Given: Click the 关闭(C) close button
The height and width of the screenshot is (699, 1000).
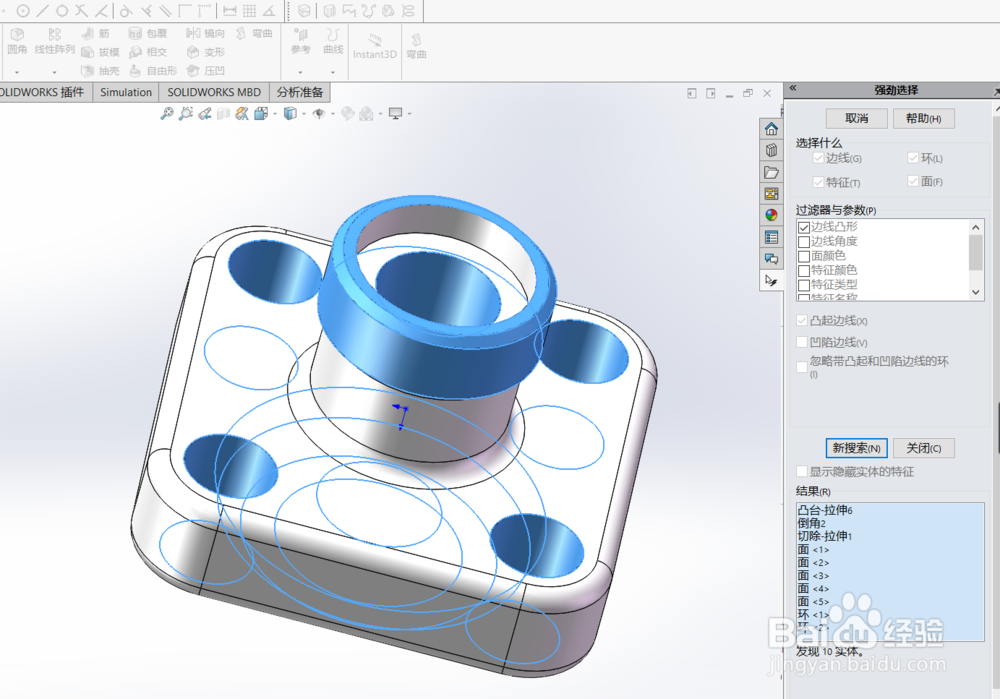Looking at the screenshot, I should click(x=923, y=448).
